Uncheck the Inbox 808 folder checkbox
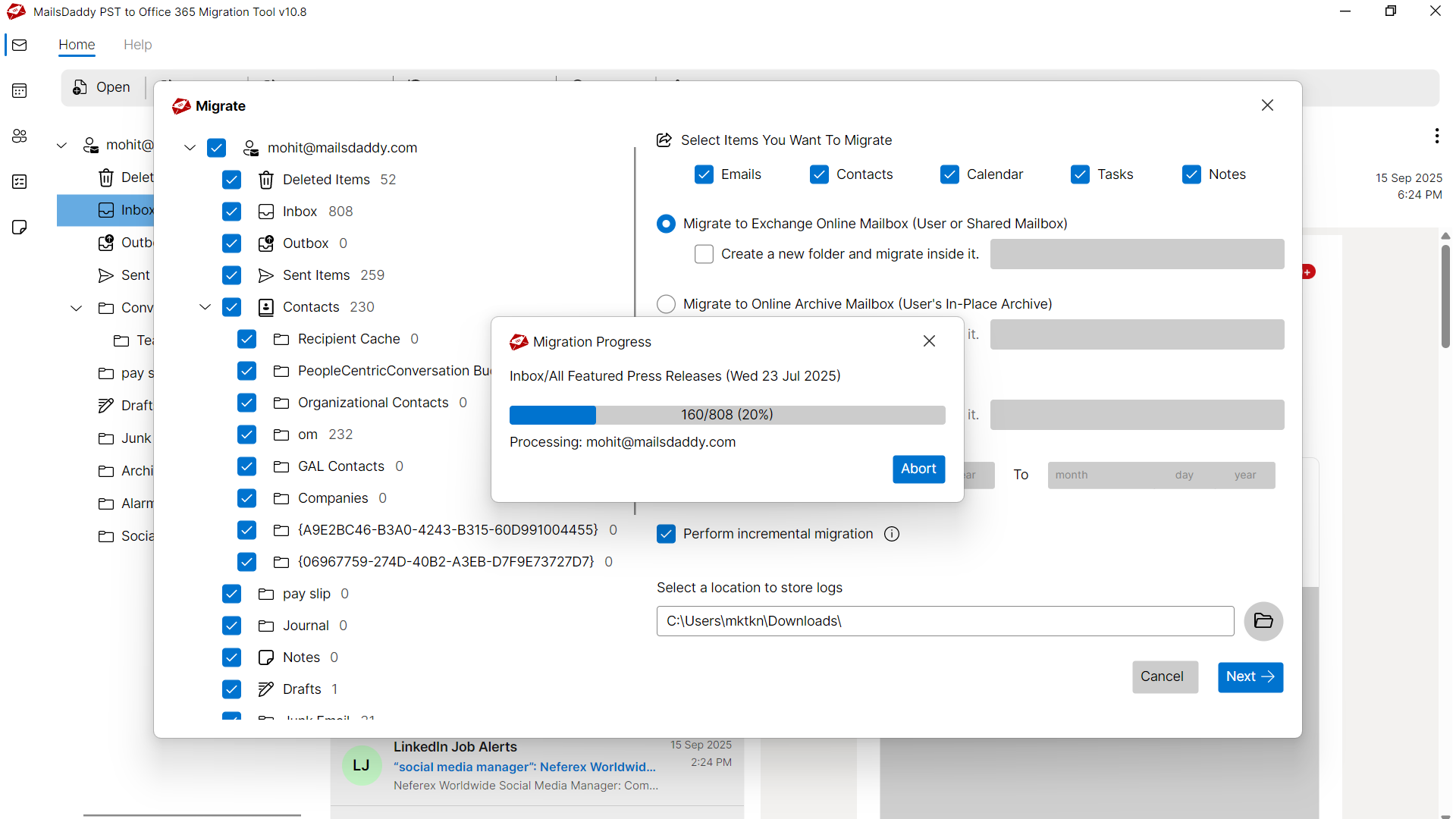The width and height of the screenshot is (1456, 819). coord(231,212)
